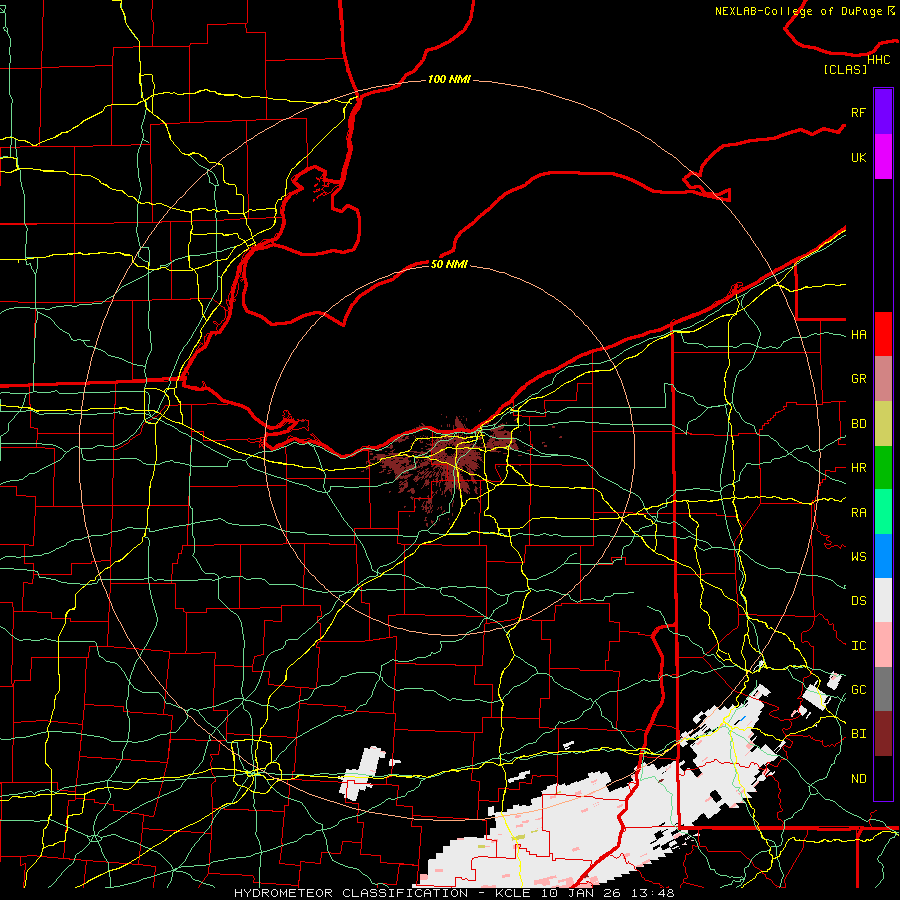Click the HR legend label
Image resolution: width=900 pixels, height=900 pixels.
coord(858,468)
